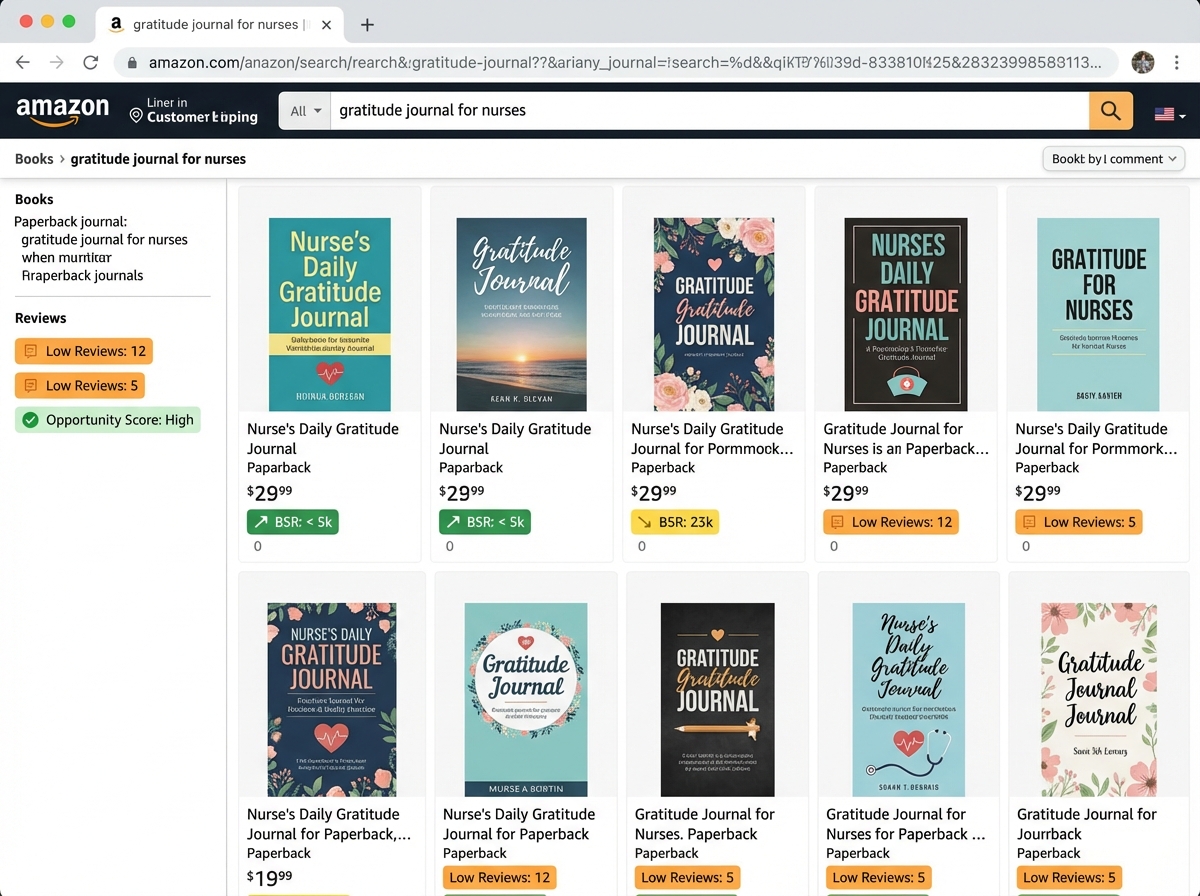The width and height of the screenshot is (1200, 896).
Task: Open the All categories dropdown
Action: [304, 111]
